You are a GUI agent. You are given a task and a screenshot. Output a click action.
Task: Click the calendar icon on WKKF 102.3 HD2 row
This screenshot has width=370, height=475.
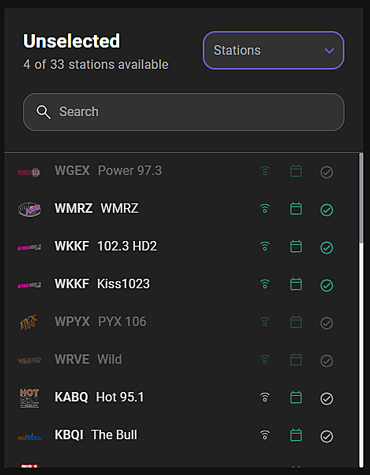coord(296,247)
